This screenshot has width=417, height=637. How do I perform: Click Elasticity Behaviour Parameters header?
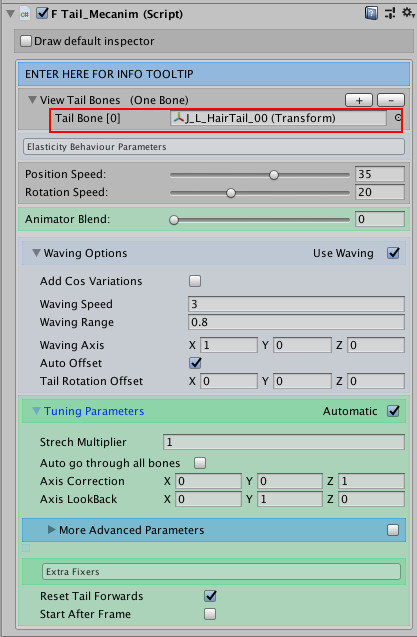tap(214, 147)
